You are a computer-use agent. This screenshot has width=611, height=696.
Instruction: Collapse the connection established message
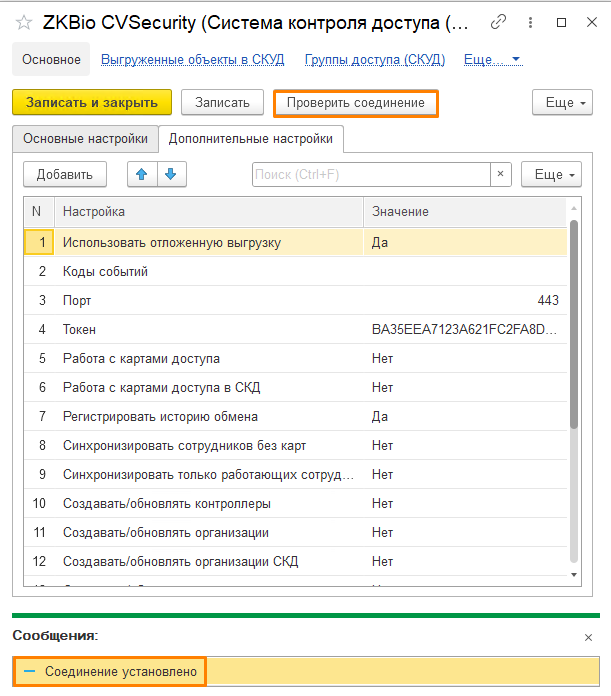point(29,671)
